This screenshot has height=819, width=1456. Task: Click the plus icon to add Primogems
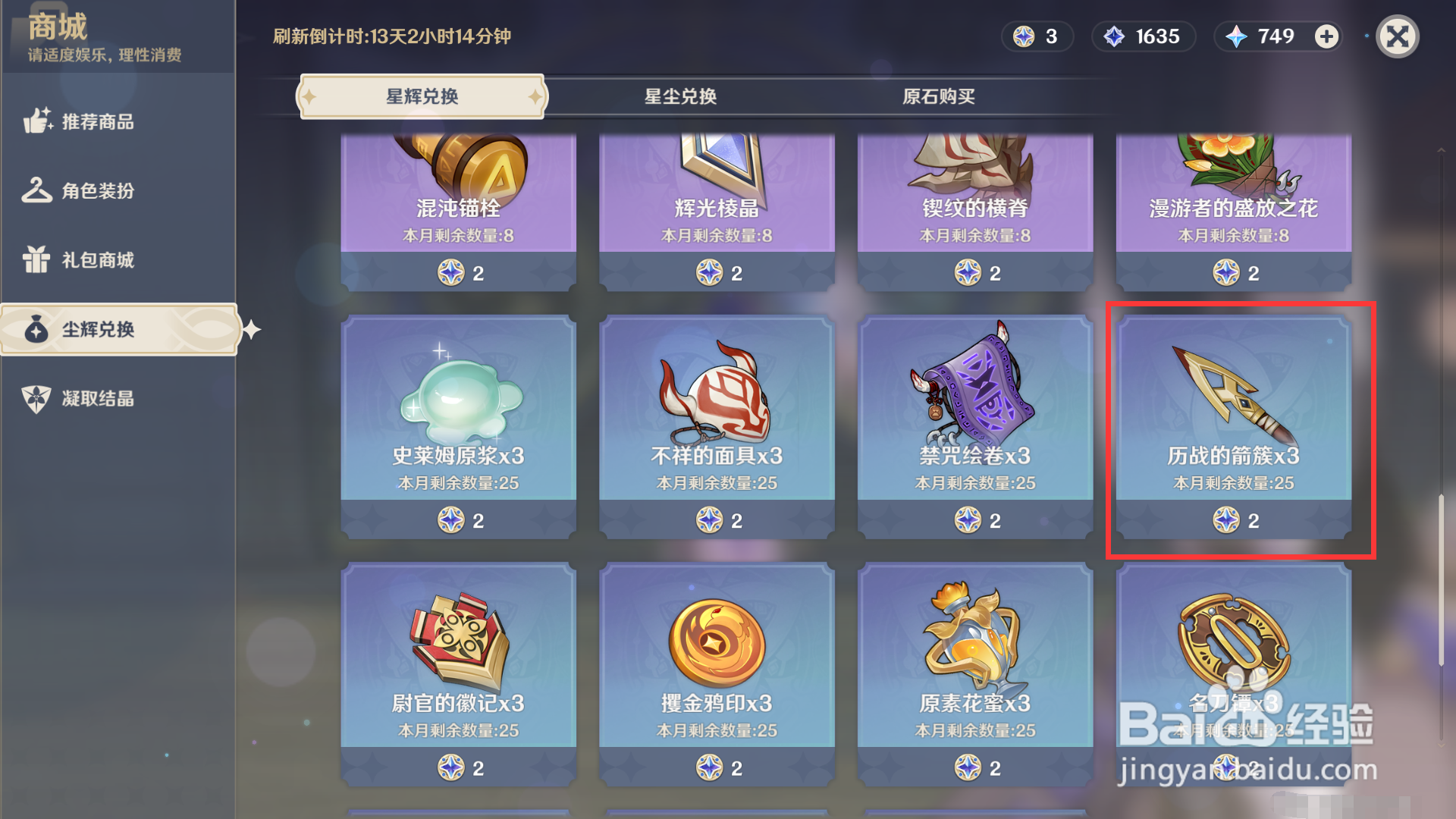1326,36
